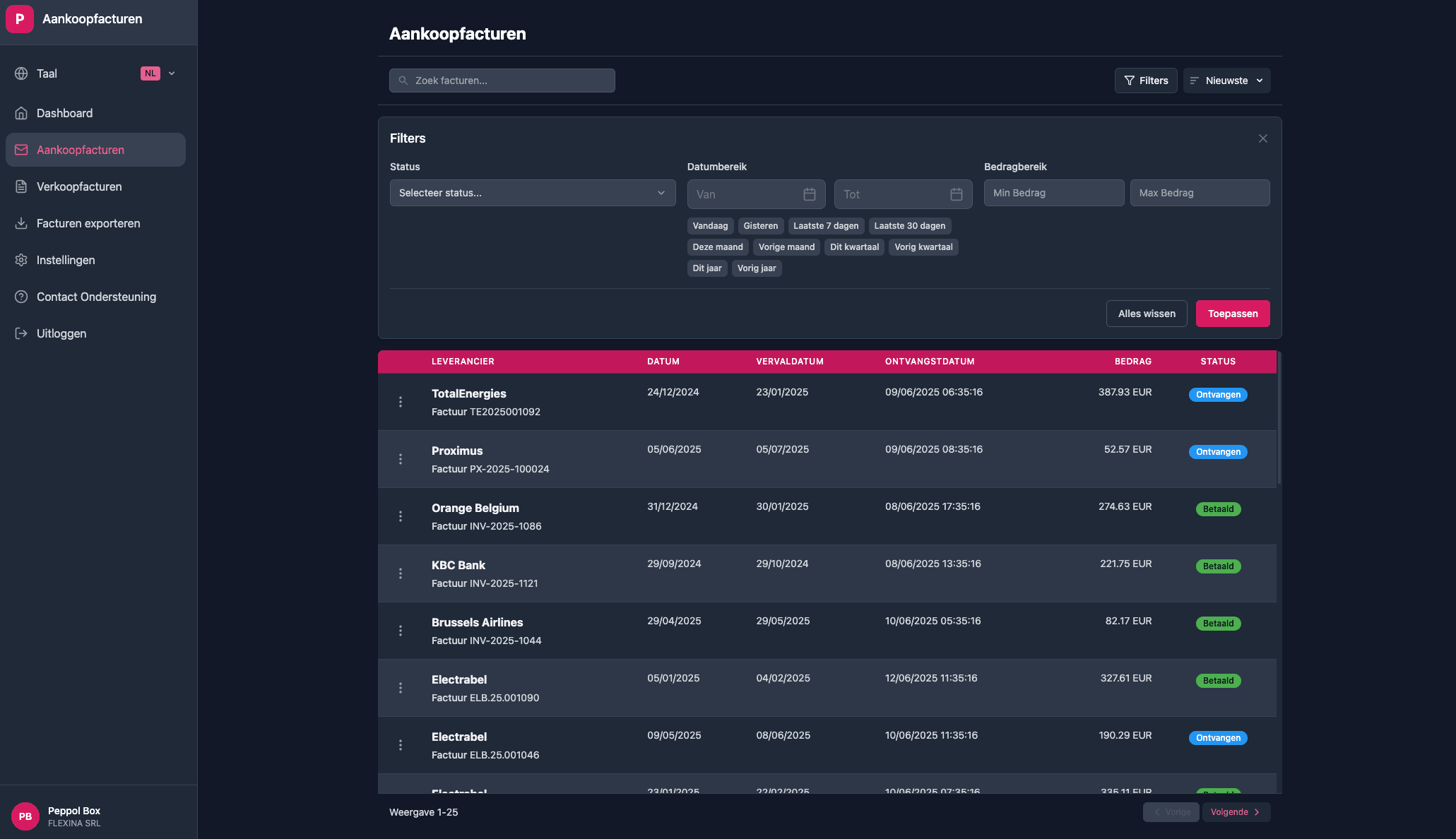Select the Vorige maand preset

click(x=786, y=247)
